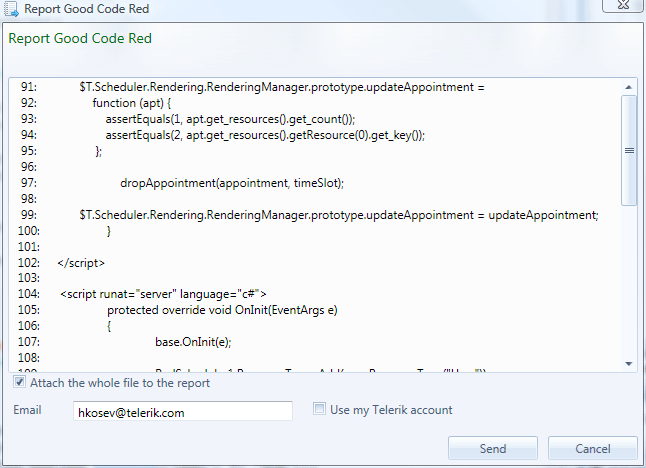Click 'base.OnInit(e);' on line 107
Image resolution: width=646 pixels, height=468 pixels.
pos(193,342)
